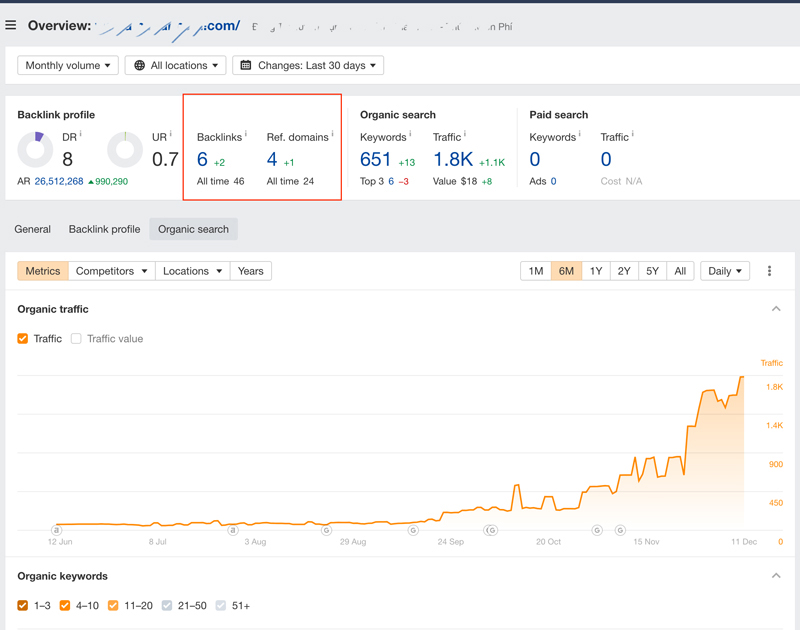Select the Organic search tab
Image resolution: width=800 pixels, height=630 pixels.
[x=193, y=229]
